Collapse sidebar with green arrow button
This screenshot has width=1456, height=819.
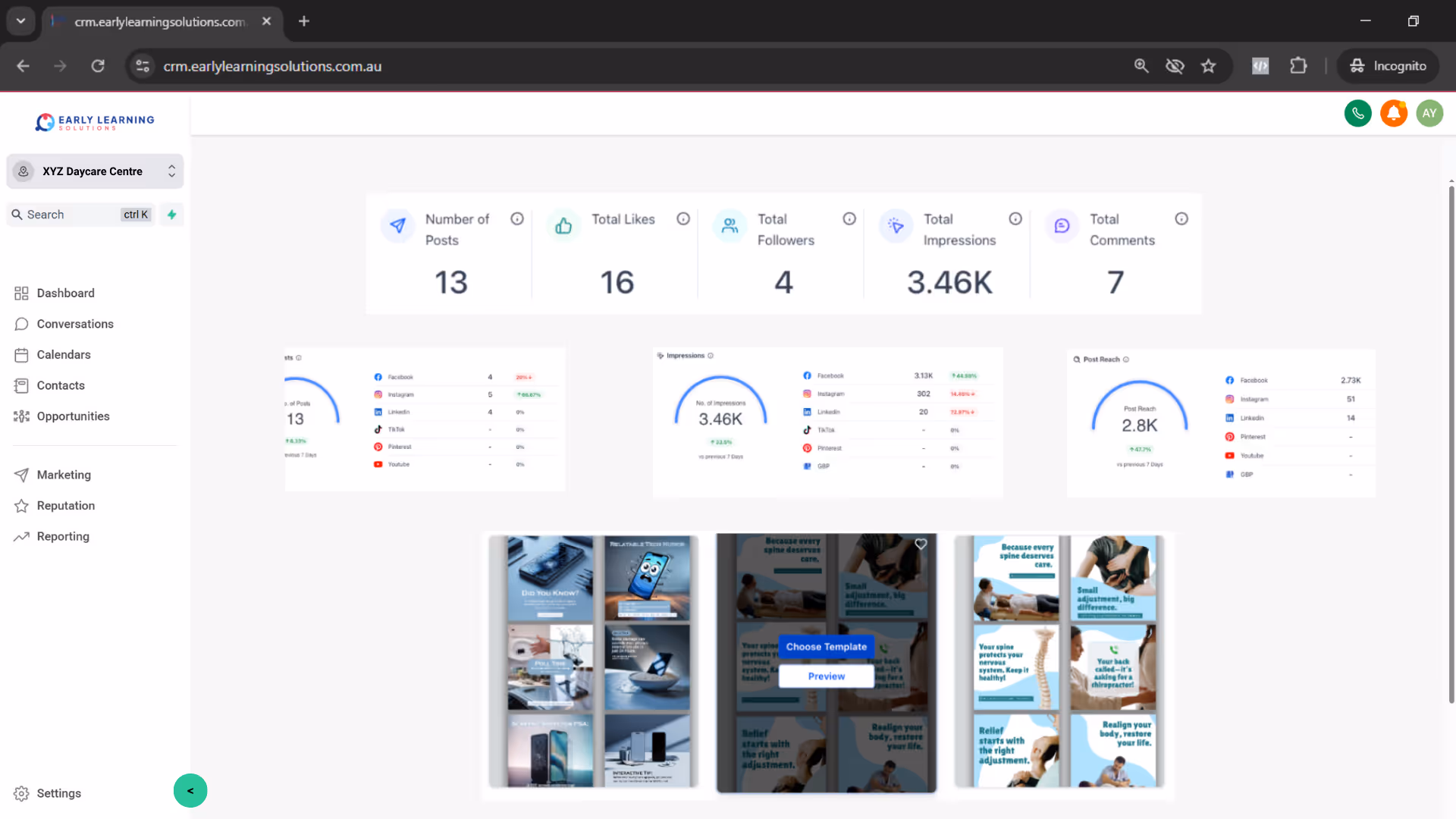[190, 791]
